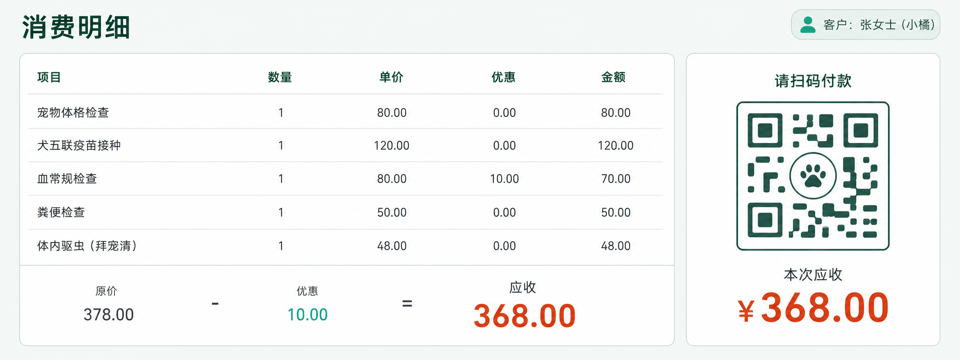Click the 数量 column header
Image resolution: width=960 pixels, height=360 pixels.
point(280,77)
